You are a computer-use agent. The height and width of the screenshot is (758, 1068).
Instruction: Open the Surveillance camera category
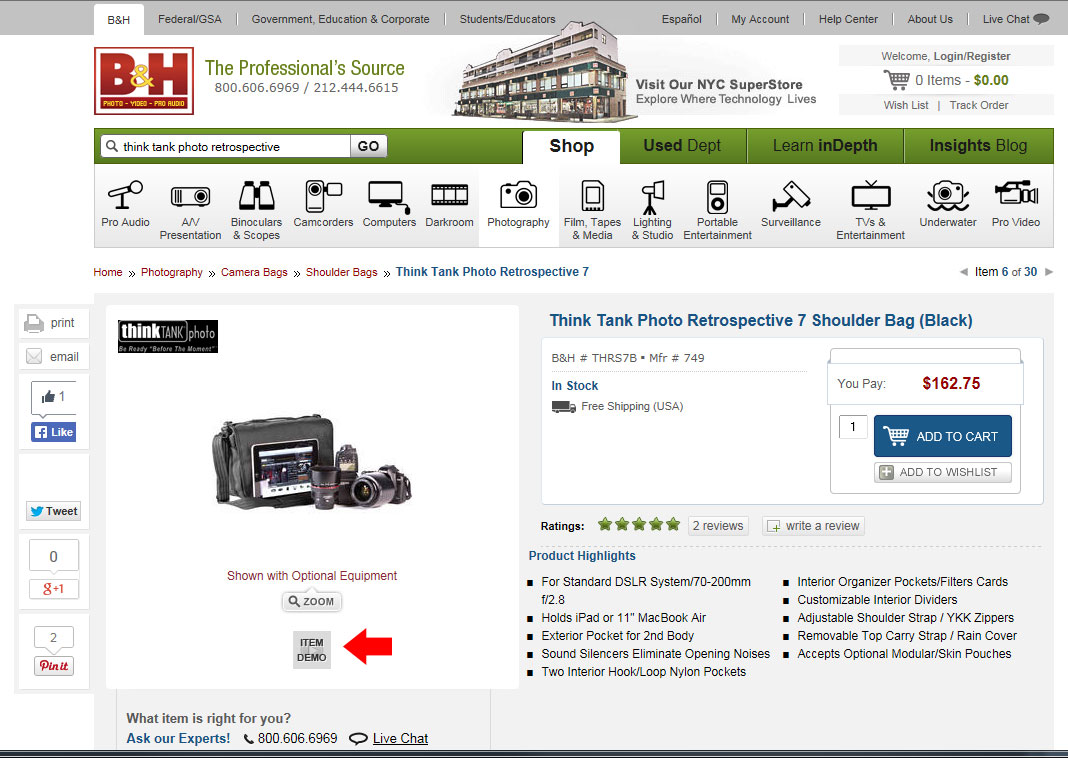pos(791,204)
